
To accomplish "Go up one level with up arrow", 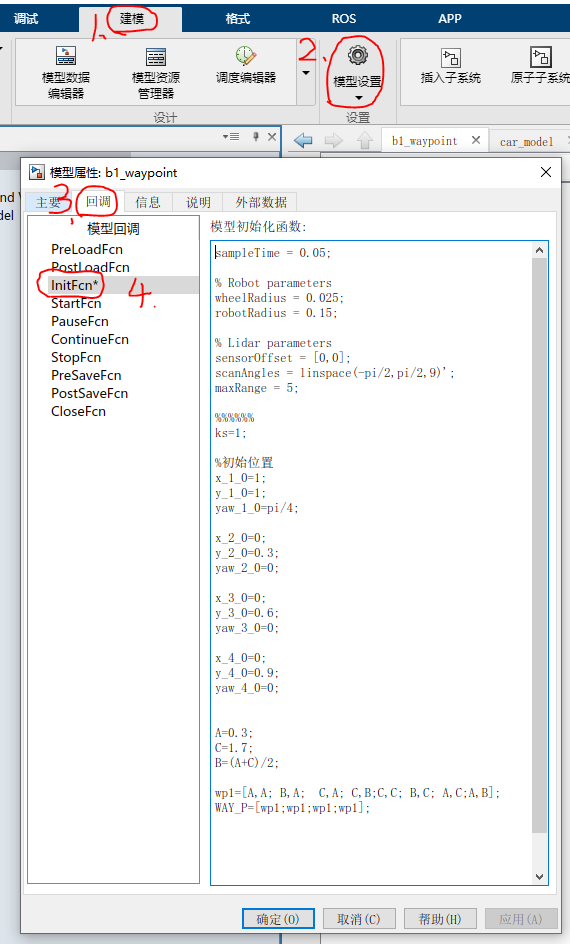I will [x=365, y=141].
